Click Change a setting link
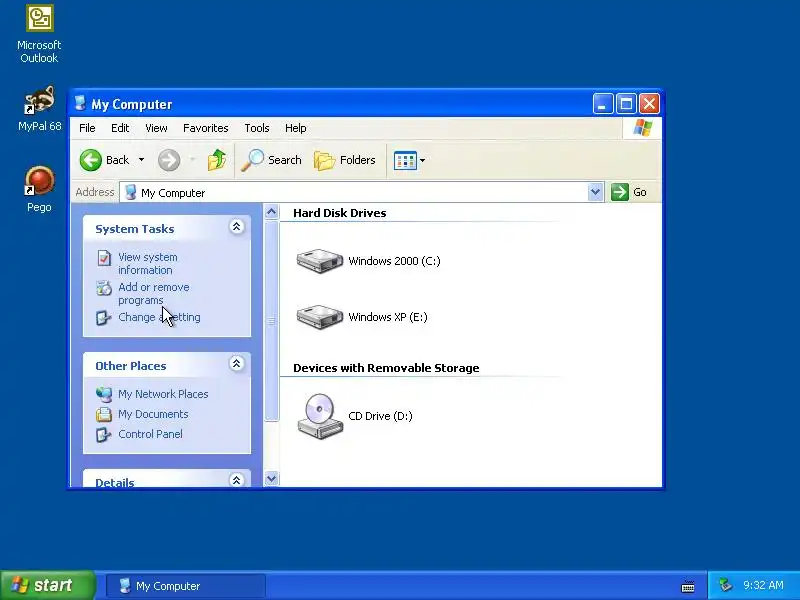The image size is (800, 600). 159,317
